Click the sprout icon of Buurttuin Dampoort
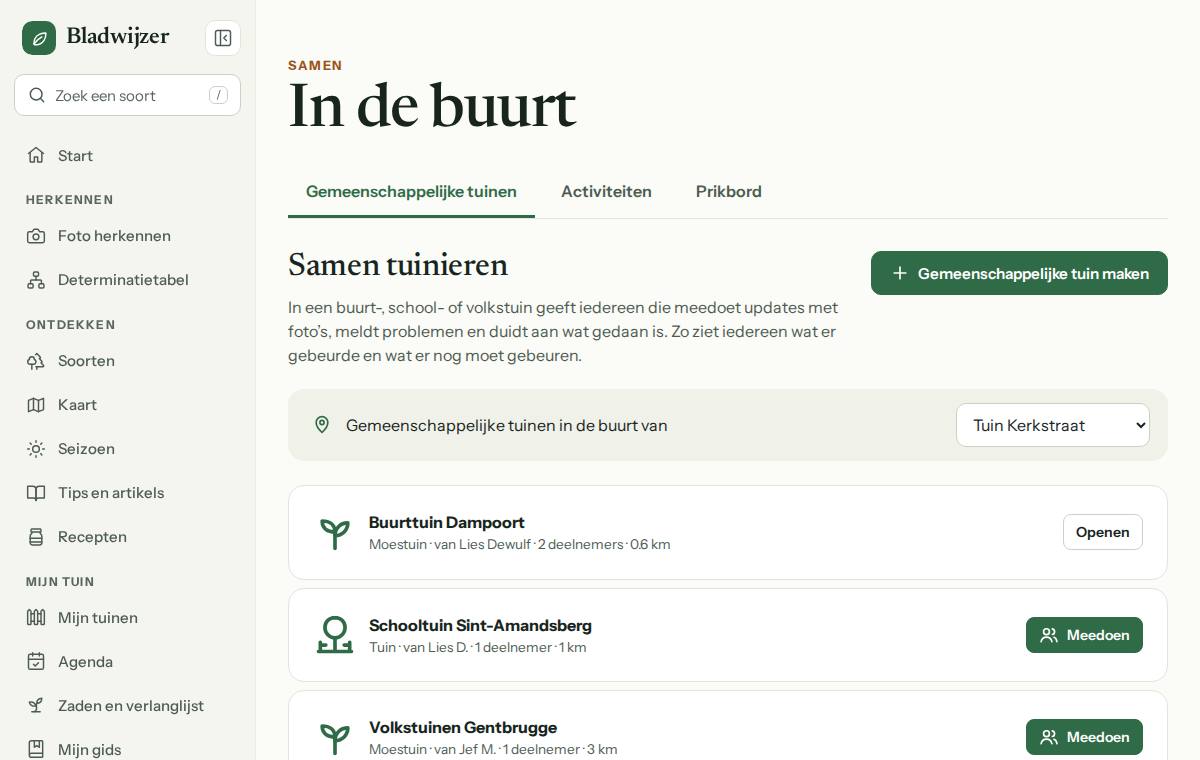This screenshot has width=1200, height=760. coord(335,533)
